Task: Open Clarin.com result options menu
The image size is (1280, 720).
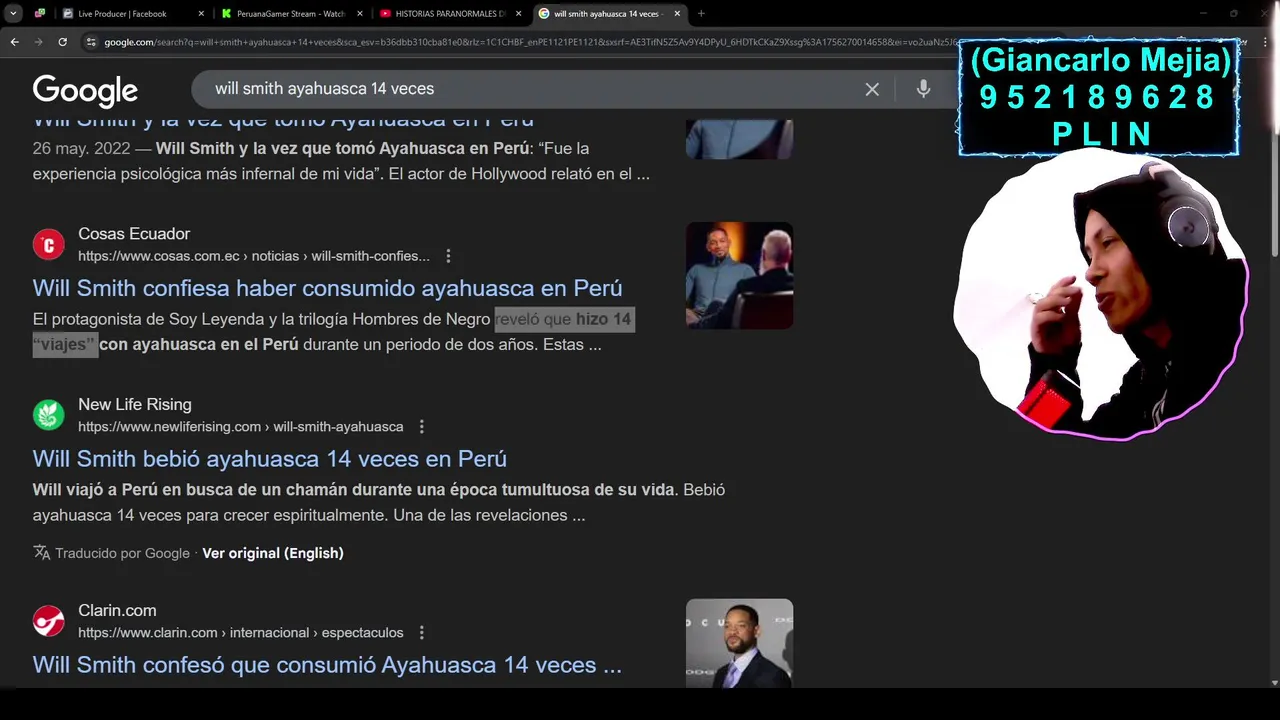Action: 421,633
